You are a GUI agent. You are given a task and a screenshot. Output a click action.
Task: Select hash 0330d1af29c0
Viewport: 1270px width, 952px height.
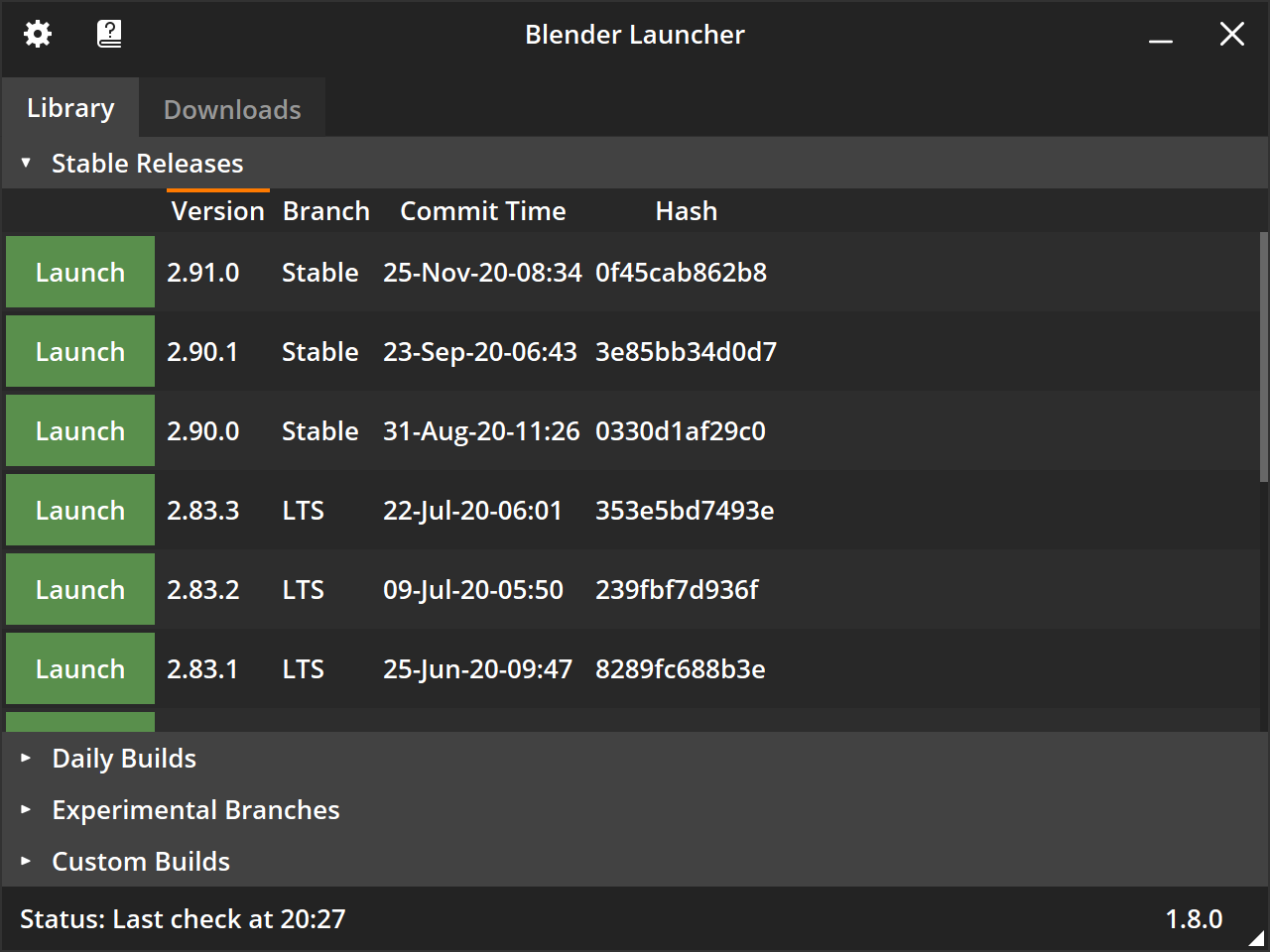pyautogui.click(x=681, y=431)
